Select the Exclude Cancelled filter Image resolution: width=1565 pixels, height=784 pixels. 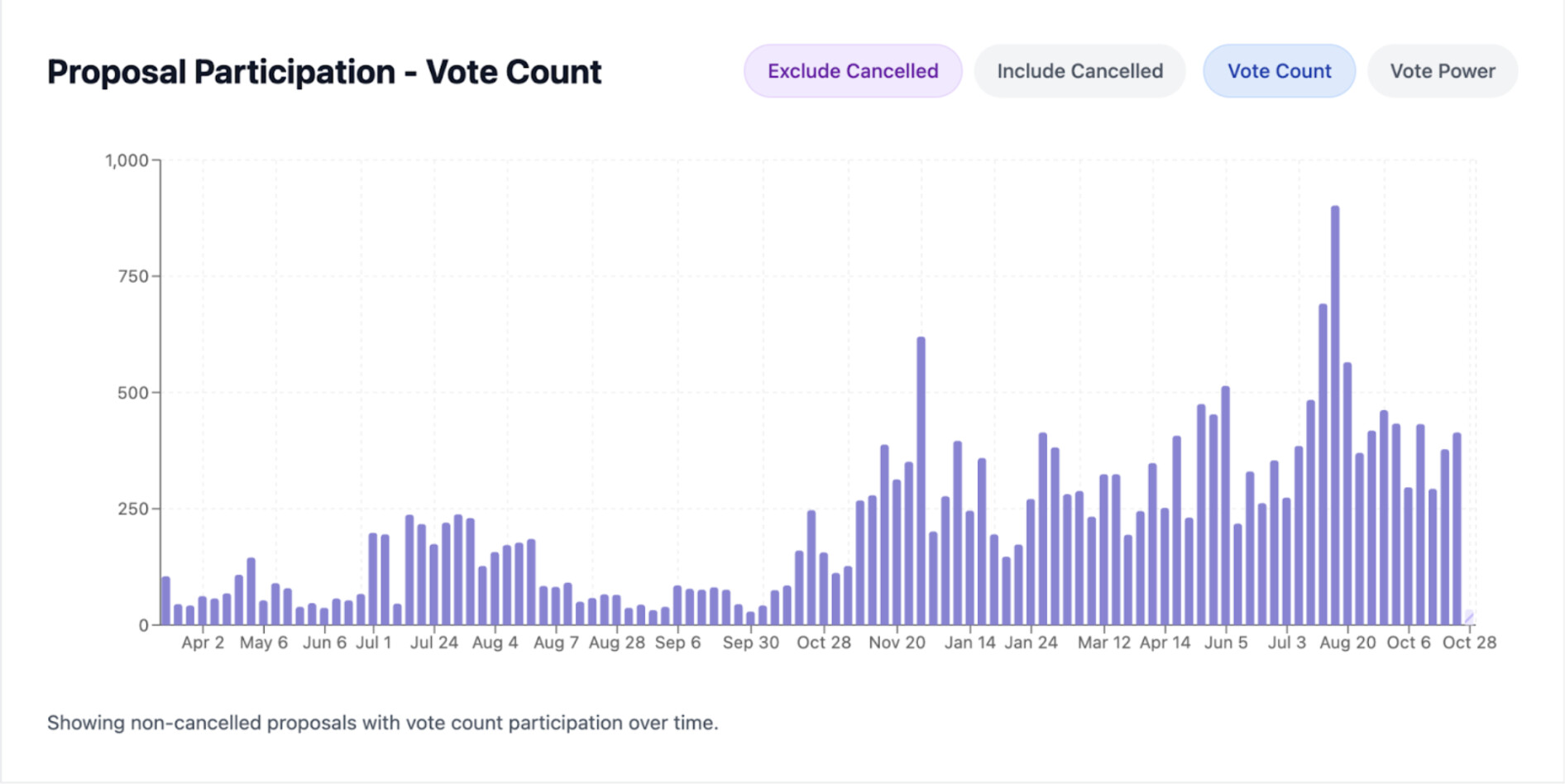tap(853, 71)
